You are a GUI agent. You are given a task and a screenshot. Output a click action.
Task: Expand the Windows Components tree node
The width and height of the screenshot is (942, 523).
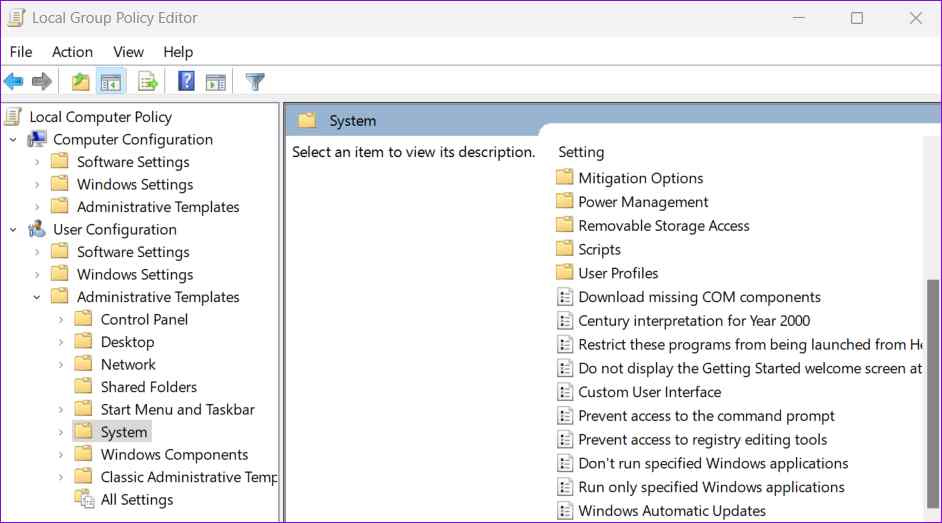click(61, 455)
